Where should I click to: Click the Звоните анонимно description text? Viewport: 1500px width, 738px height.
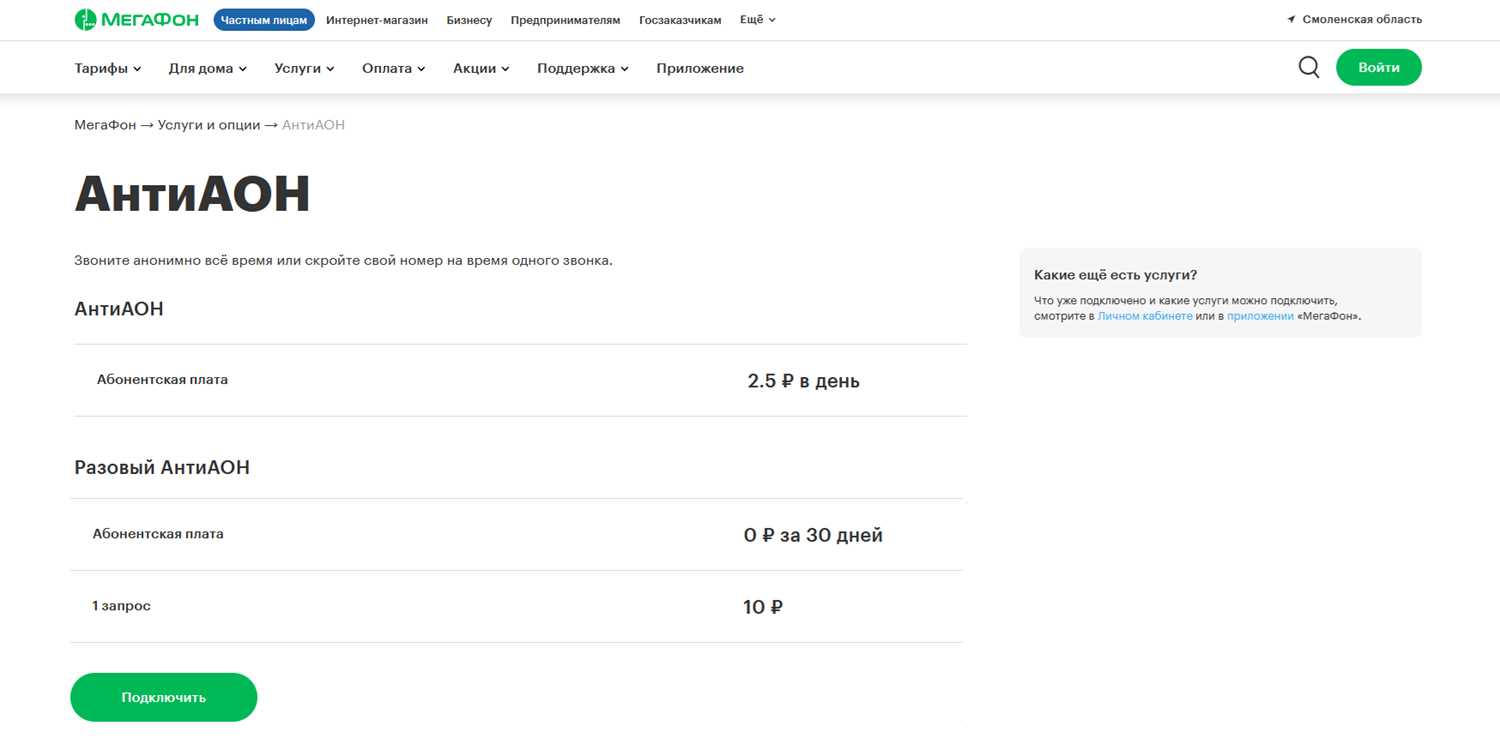(343, 260)
